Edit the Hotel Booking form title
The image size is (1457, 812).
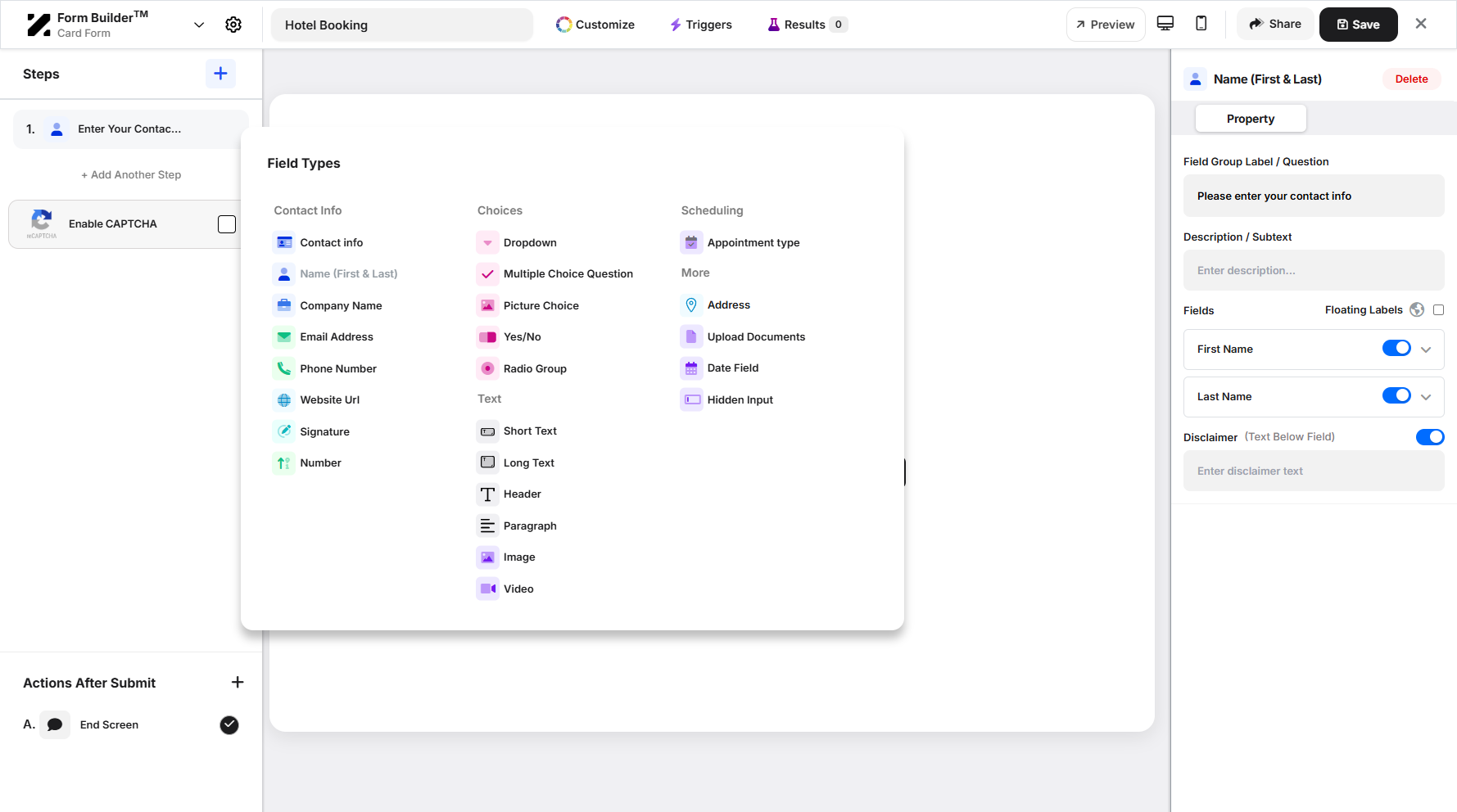pyautogui.click(x=401, y=25)
